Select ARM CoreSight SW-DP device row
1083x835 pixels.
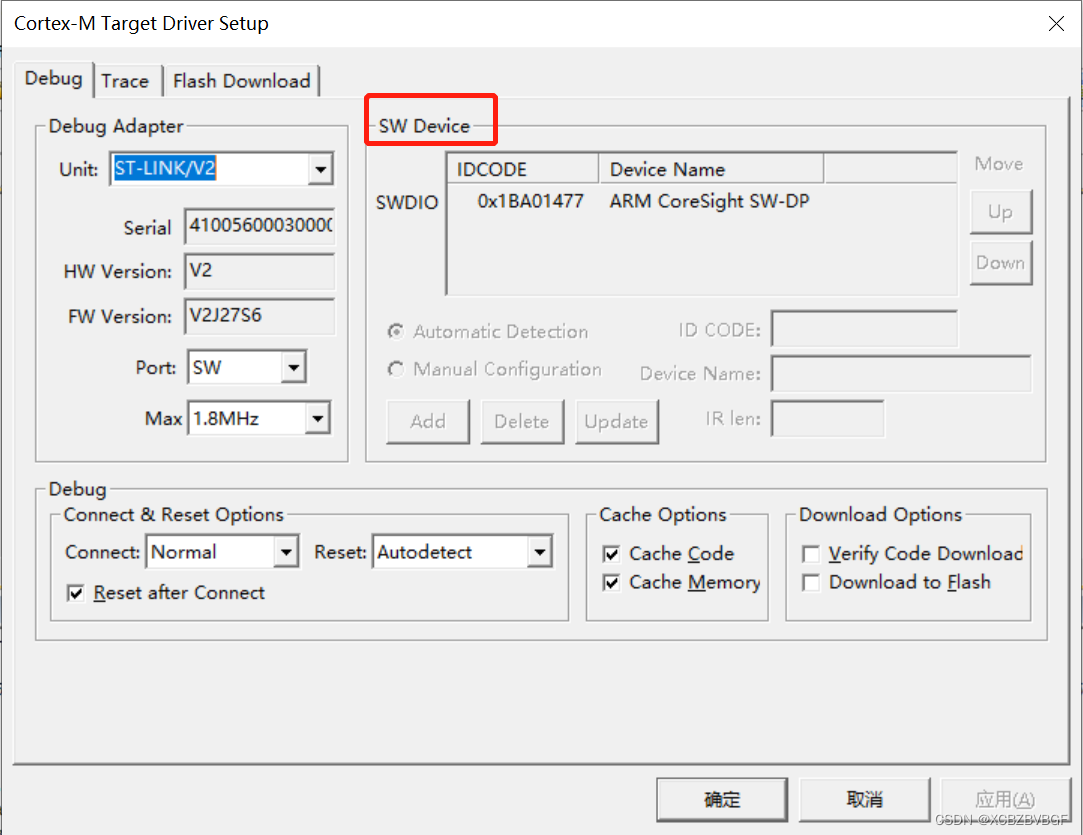tap(709, 201)
